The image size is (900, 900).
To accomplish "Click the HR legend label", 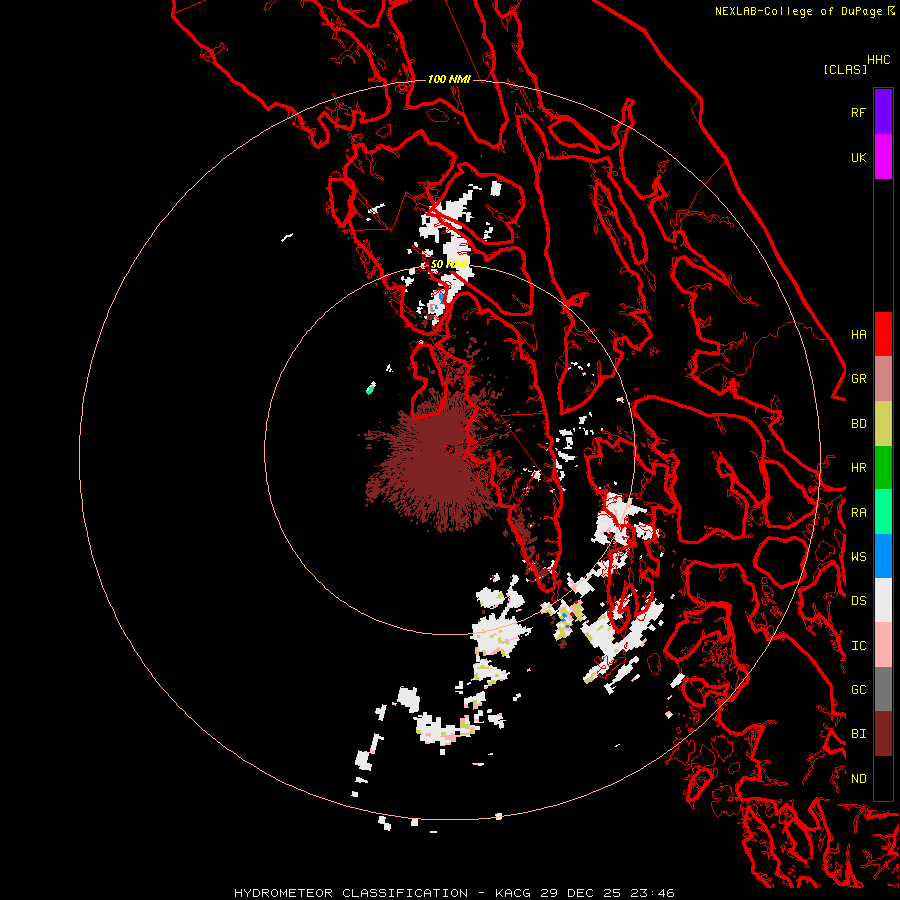I will click(x=858, y=468).
